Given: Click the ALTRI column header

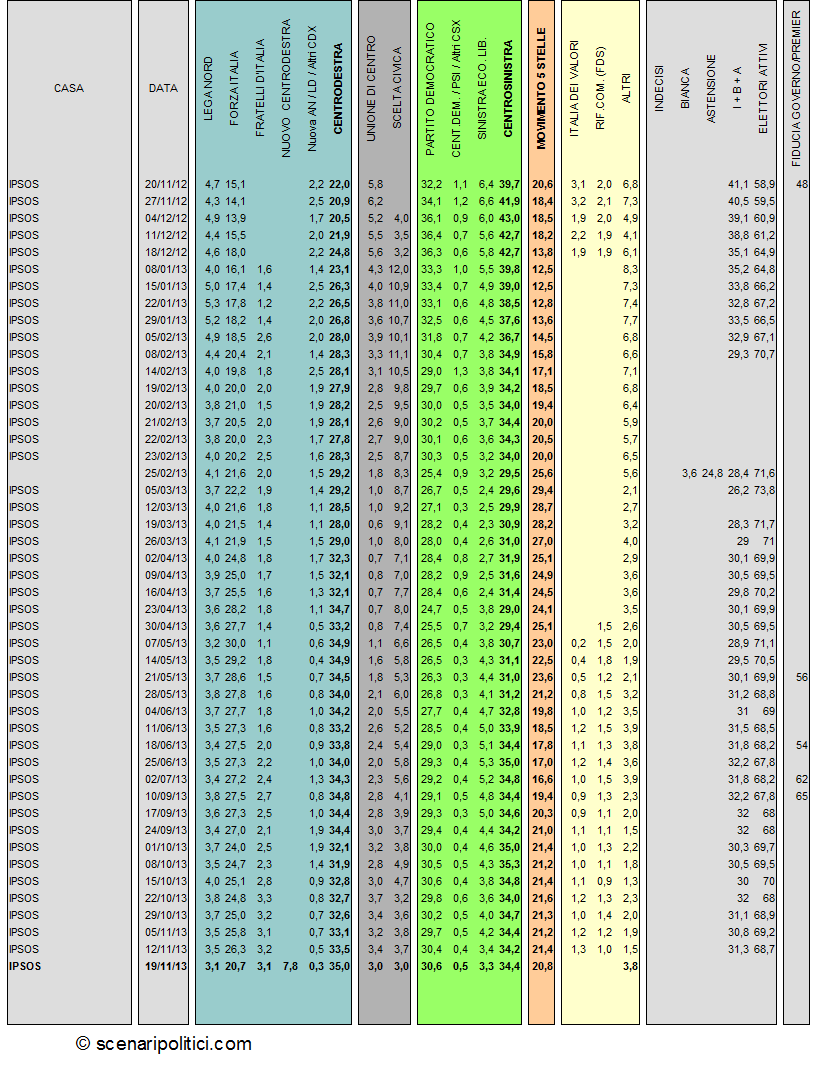Looking at the screenshot, I should pos(627,88).
